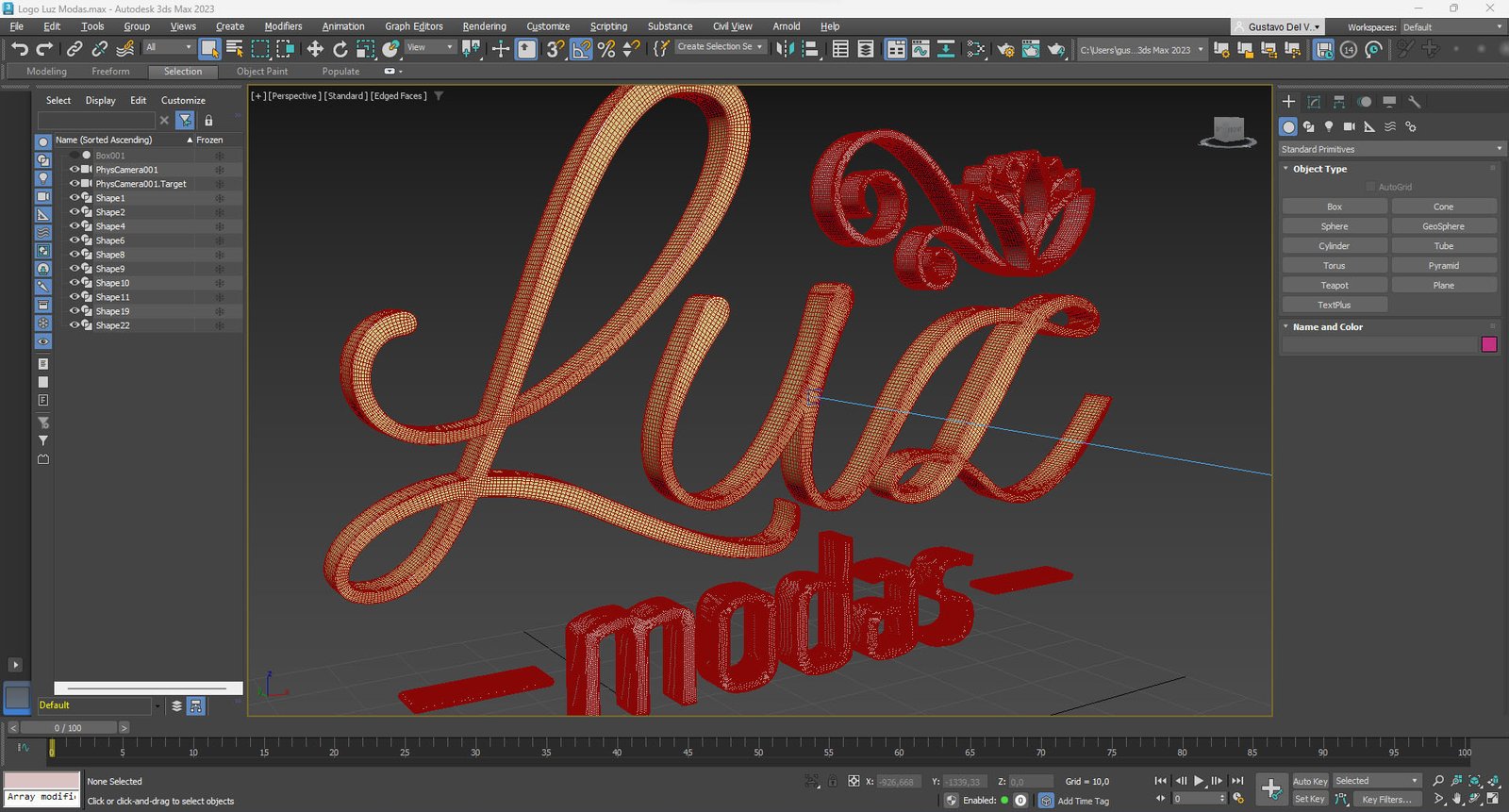Hide Shape1 using its eye icon
This screenshot has width=1509, height=812.
(x=75, y=198)
